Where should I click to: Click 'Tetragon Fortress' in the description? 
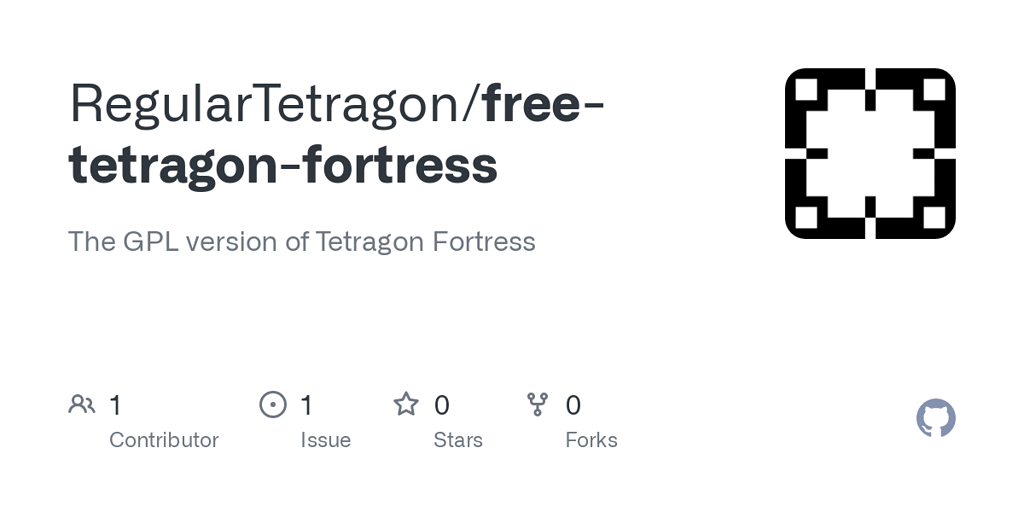point(425,242)
